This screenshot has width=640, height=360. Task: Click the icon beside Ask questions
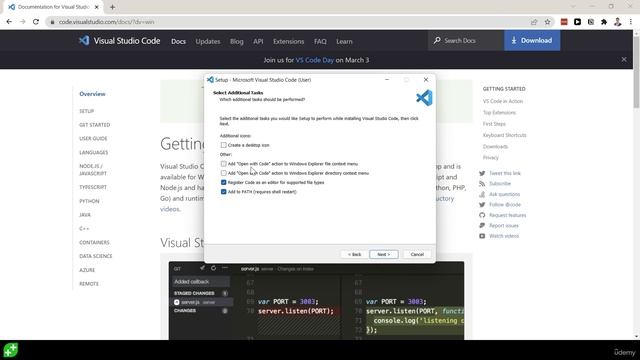482,194
